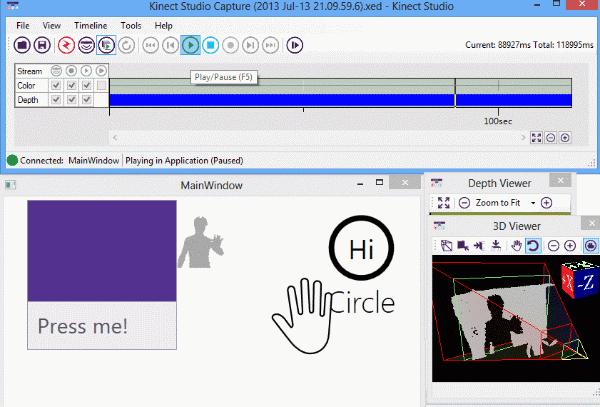600x407 pixels.
Task: Toggle the Color stream's third checked checkbox
Action: click(86, 85)
